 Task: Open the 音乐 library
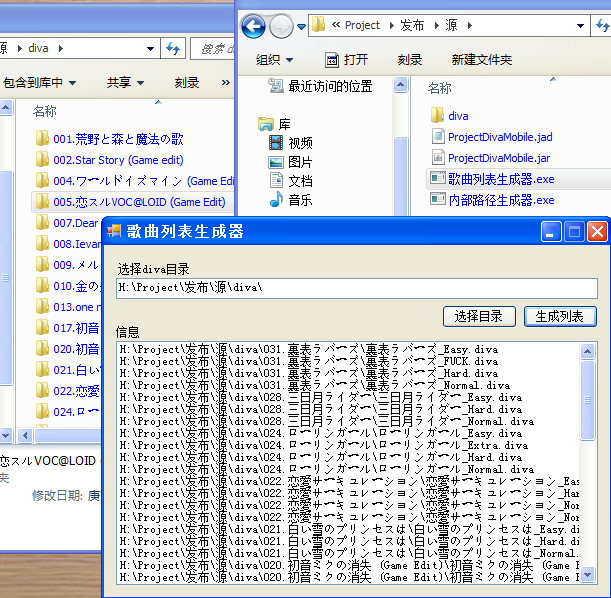[x=290, y=200]
